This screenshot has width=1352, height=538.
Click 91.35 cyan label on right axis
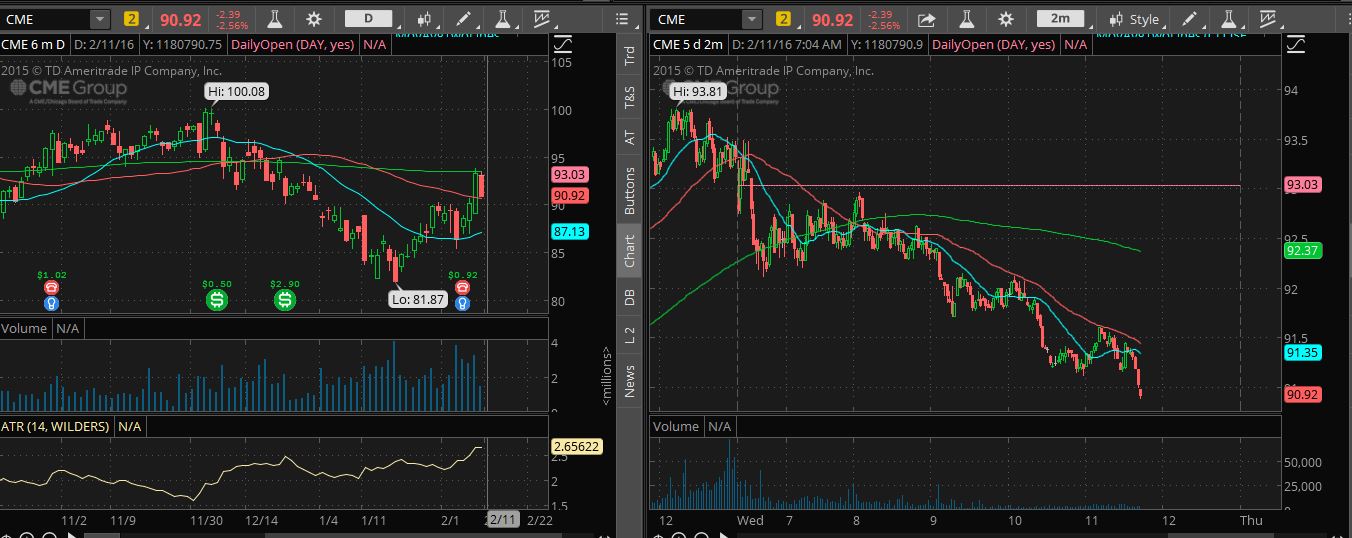(x=1303, y=352)
